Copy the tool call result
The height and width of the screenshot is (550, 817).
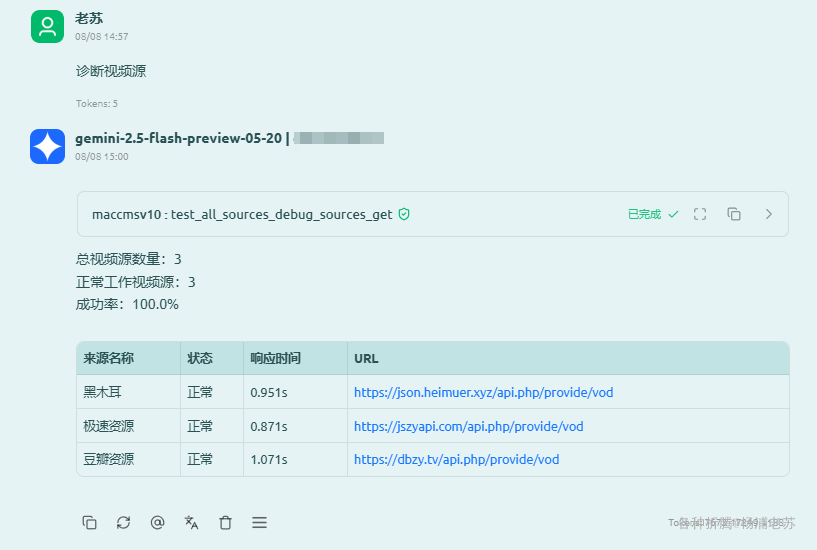click(734, 214)
